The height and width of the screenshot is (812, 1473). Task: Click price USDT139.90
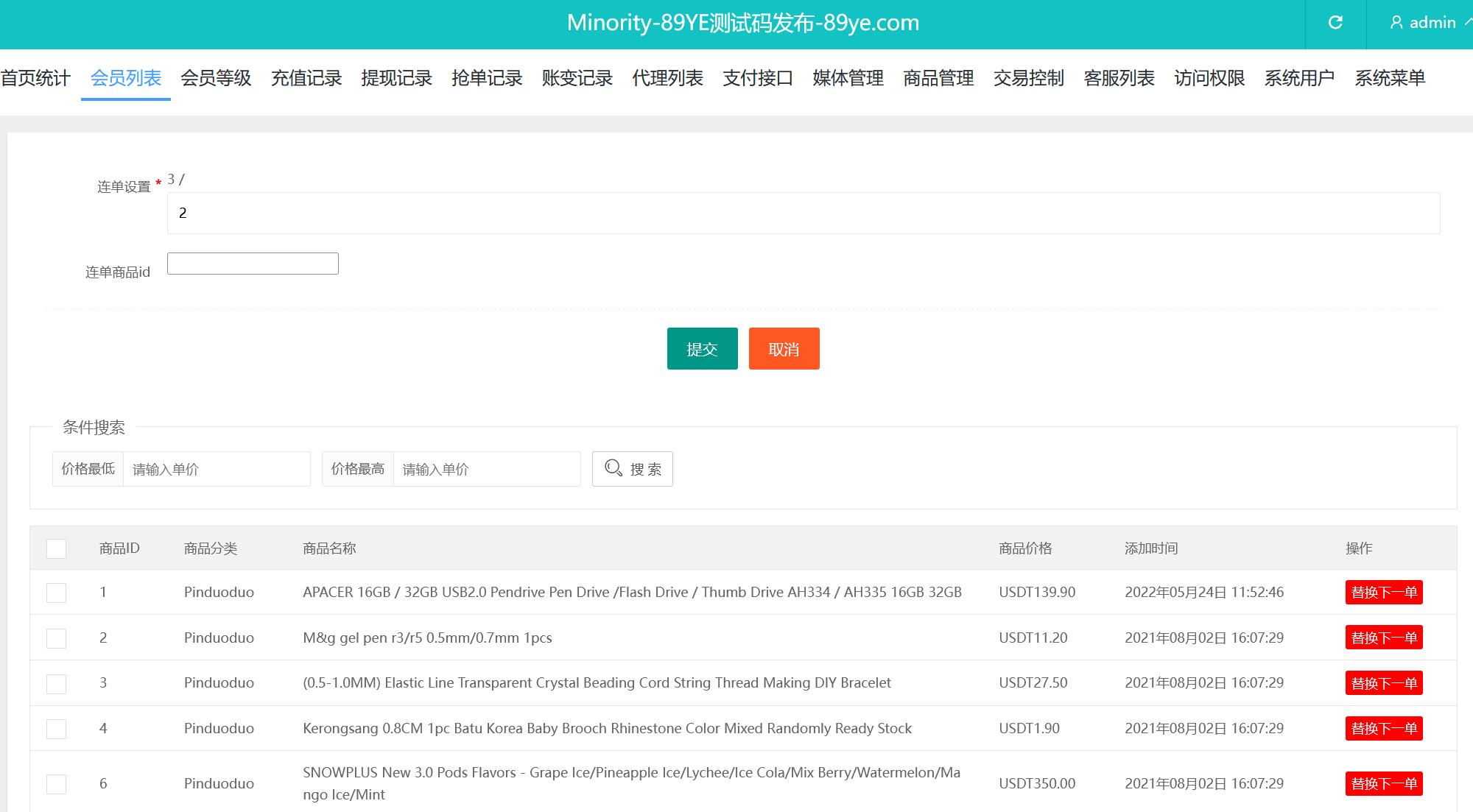click(1037, 592)
